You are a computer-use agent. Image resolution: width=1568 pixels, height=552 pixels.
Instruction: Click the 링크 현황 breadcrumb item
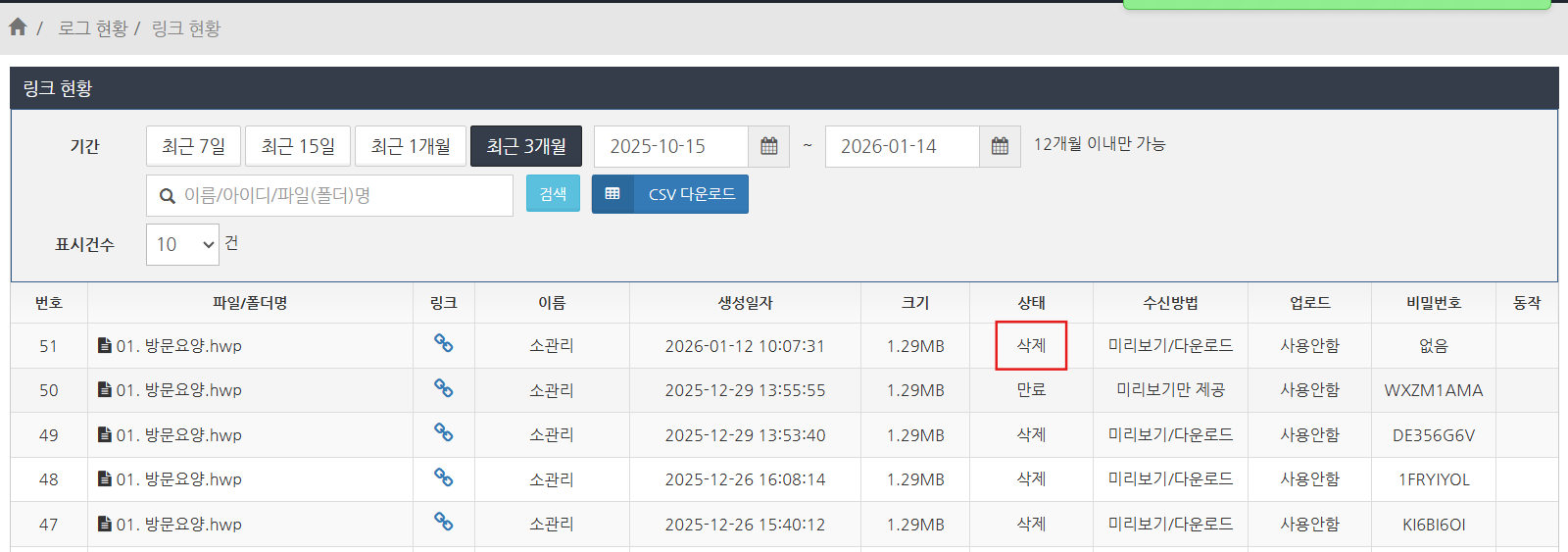[186, 28]
